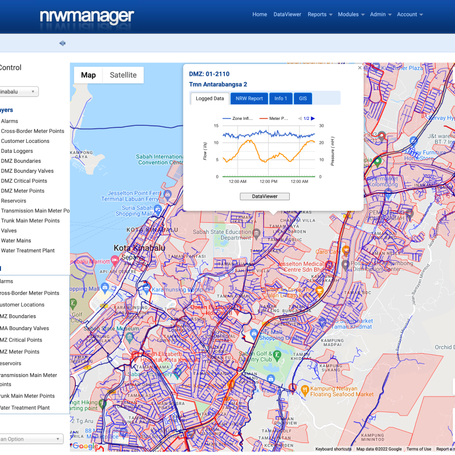The height and width of the screenshot is (455, 455).
Task: Open the map Terms of Use link
Action: [x=418, y=449]
